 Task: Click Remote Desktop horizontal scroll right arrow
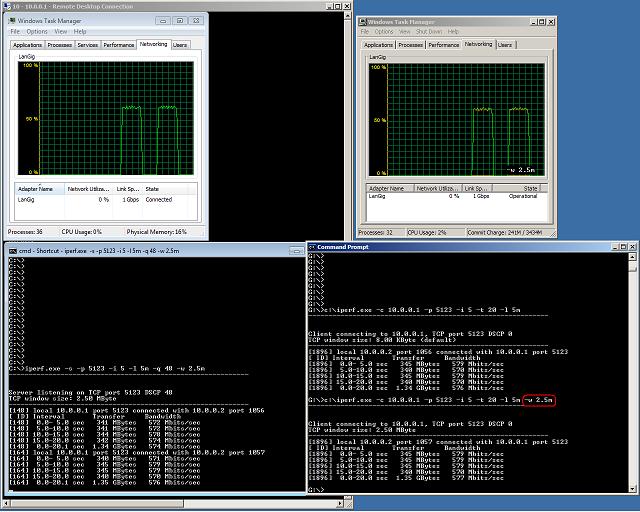point(340,504)
